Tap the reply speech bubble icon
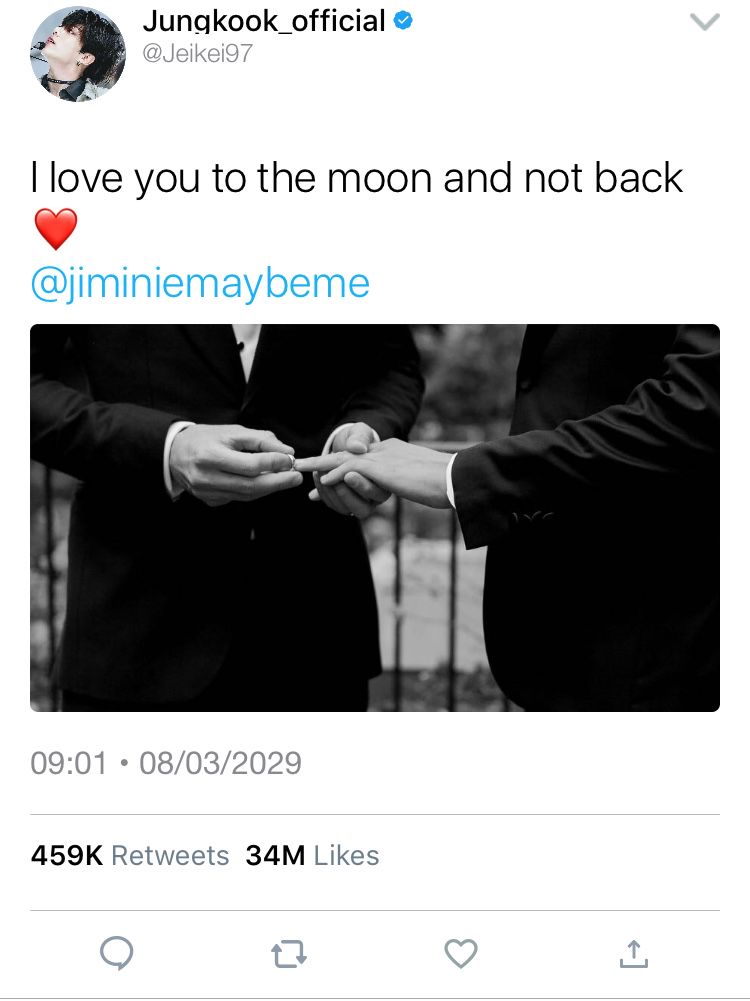The width and height of the screenshot is (750, 1001). point(117,954)
